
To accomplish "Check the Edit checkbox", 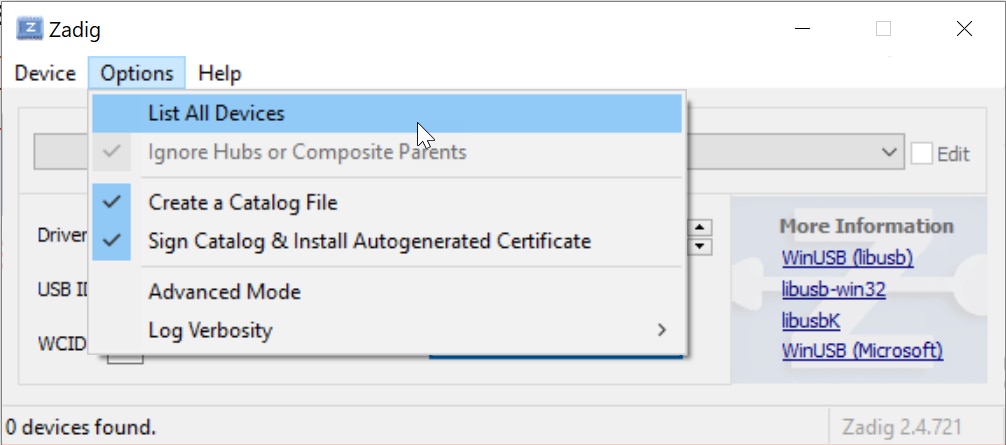I will pos(921,153).
